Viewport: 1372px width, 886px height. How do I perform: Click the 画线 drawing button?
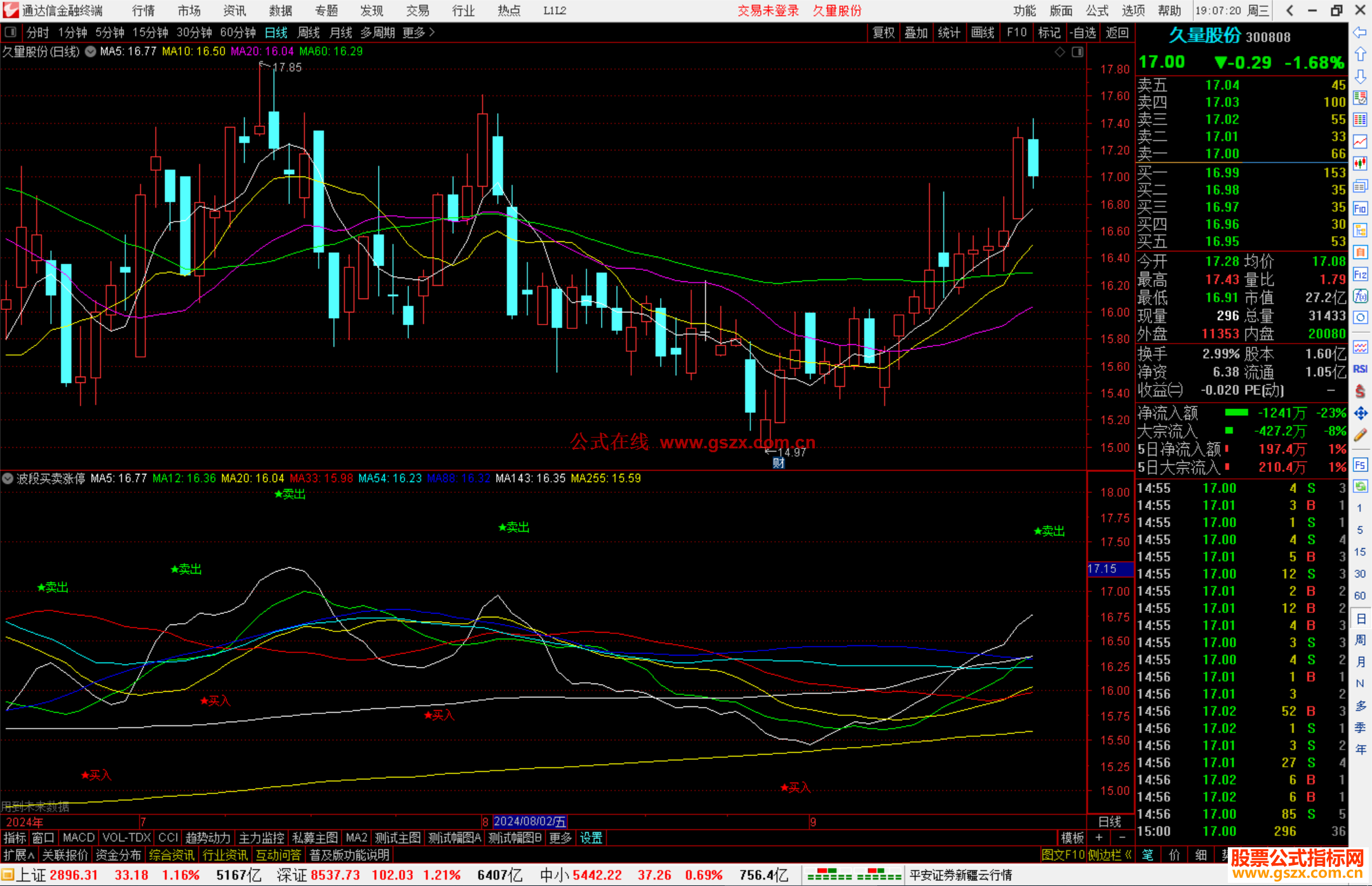pos(983,32)
